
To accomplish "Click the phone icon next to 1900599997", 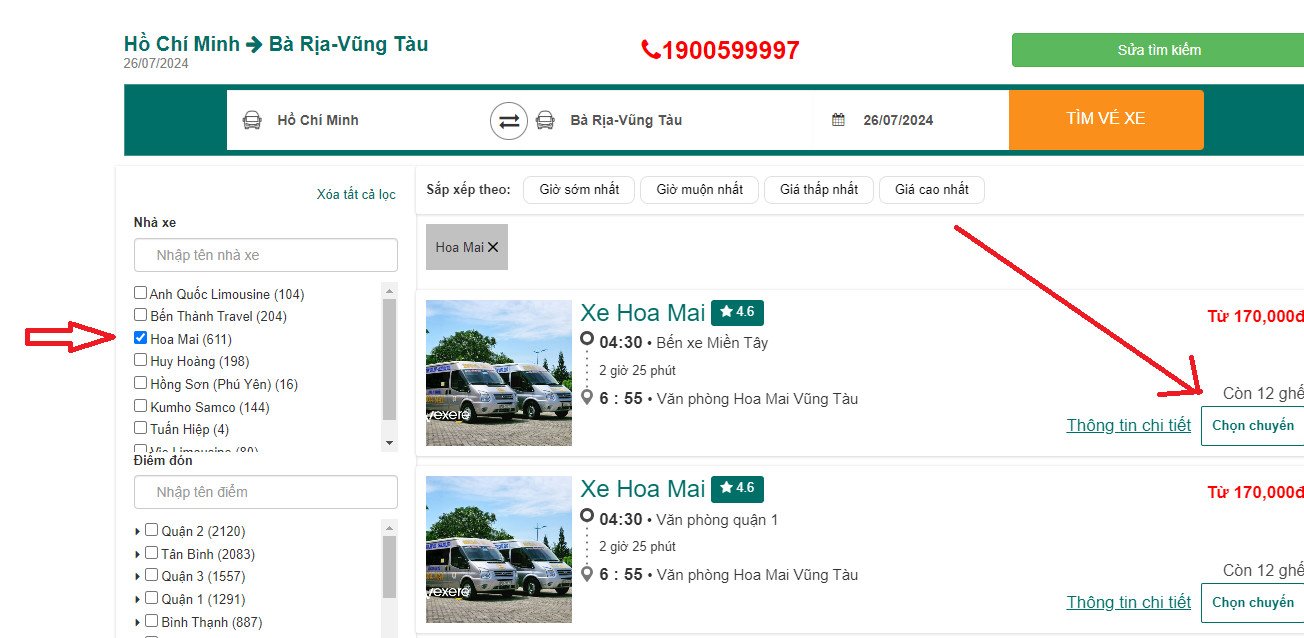I will click(650, 47).
